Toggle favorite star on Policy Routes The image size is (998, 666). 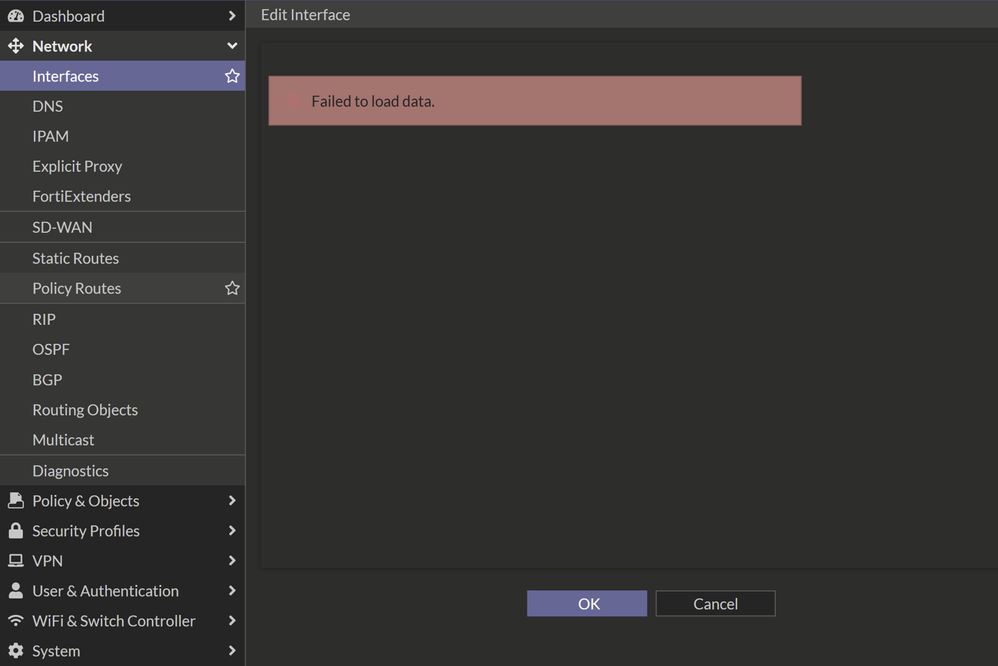pos(232,288)
